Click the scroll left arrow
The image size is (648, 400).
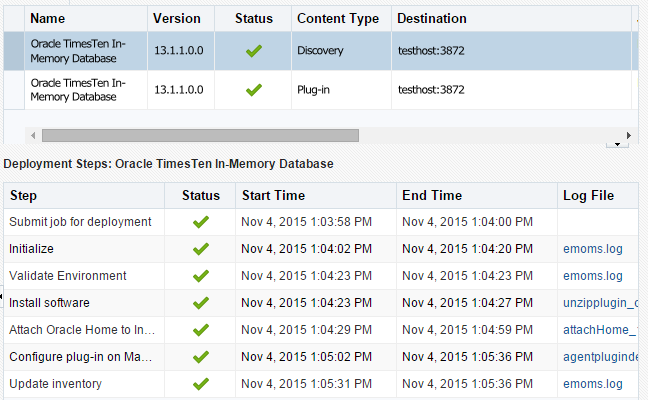pos(33,135)
